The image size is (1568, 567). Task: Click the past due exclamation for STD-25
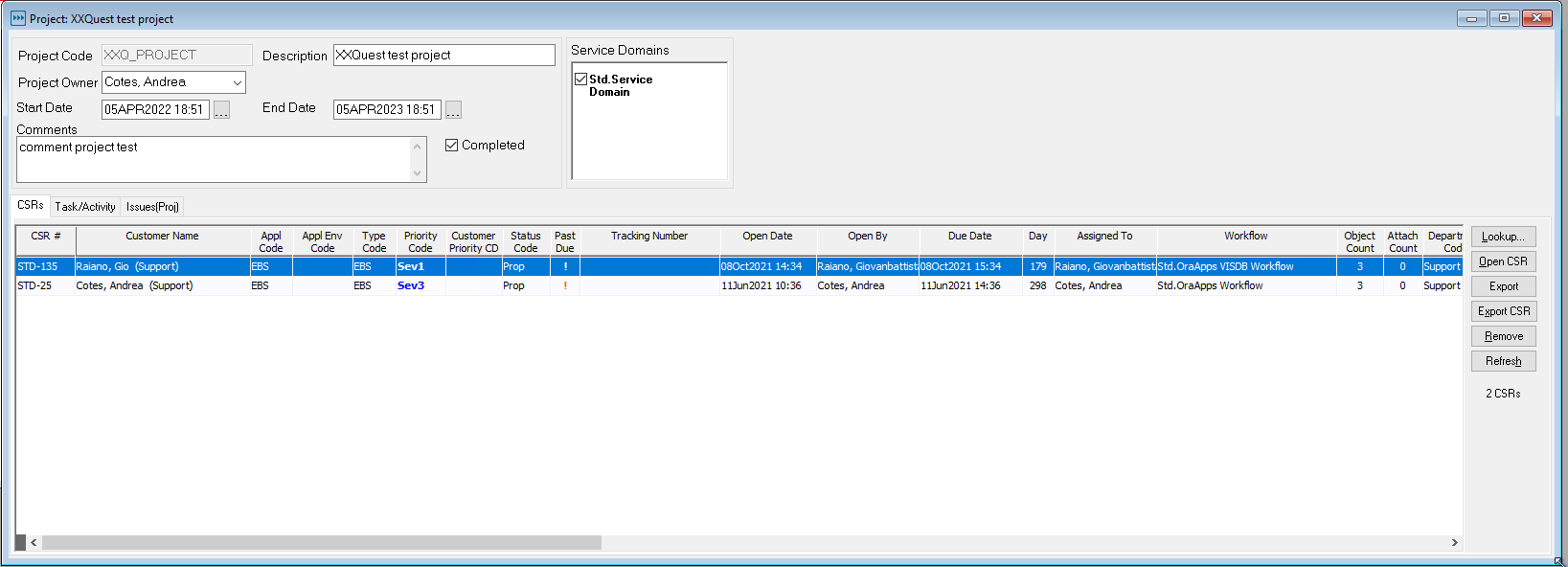565,285
